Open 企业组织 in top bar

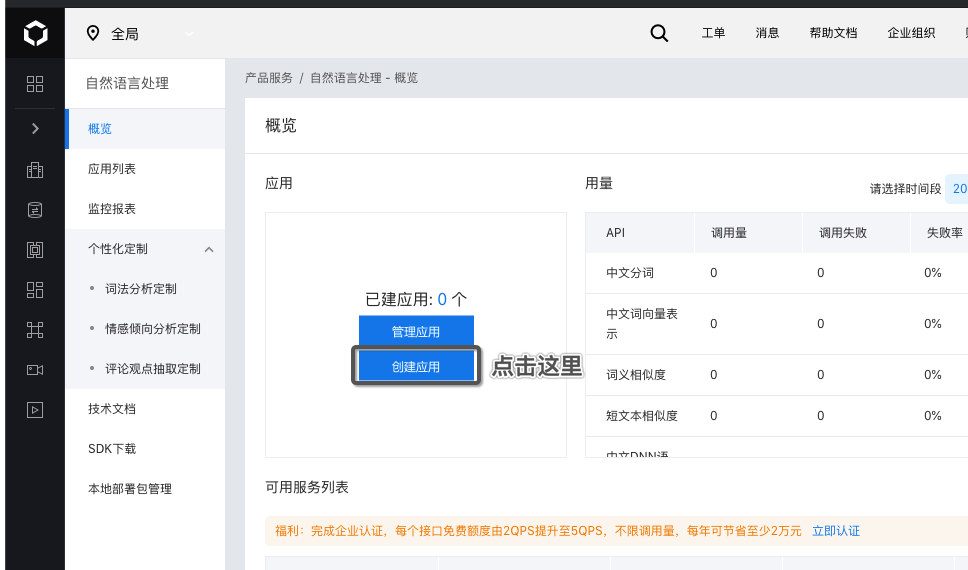coord(911,33)
